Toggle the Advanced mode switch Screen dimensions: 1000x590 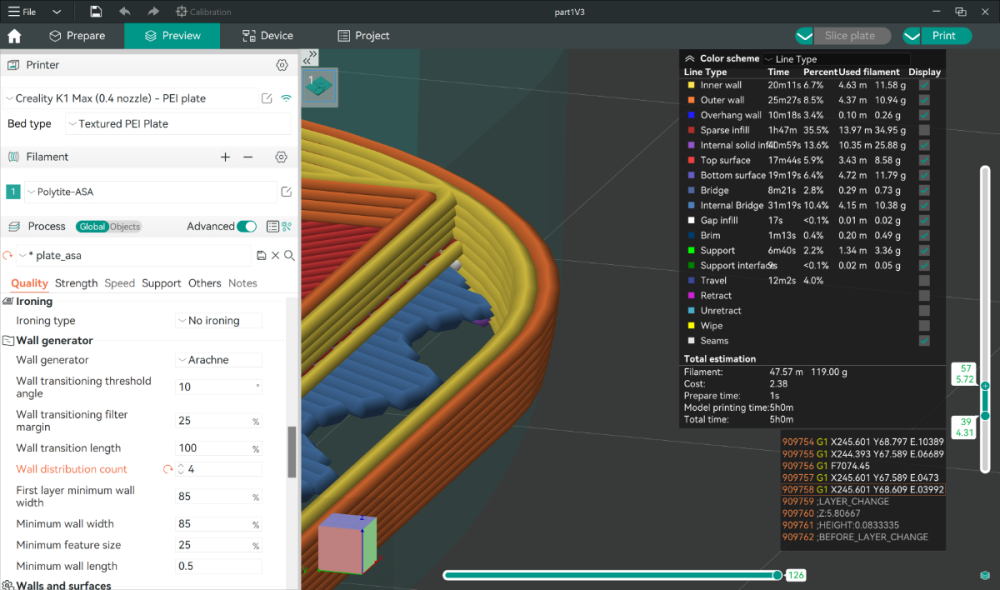[x=246, y=226]
